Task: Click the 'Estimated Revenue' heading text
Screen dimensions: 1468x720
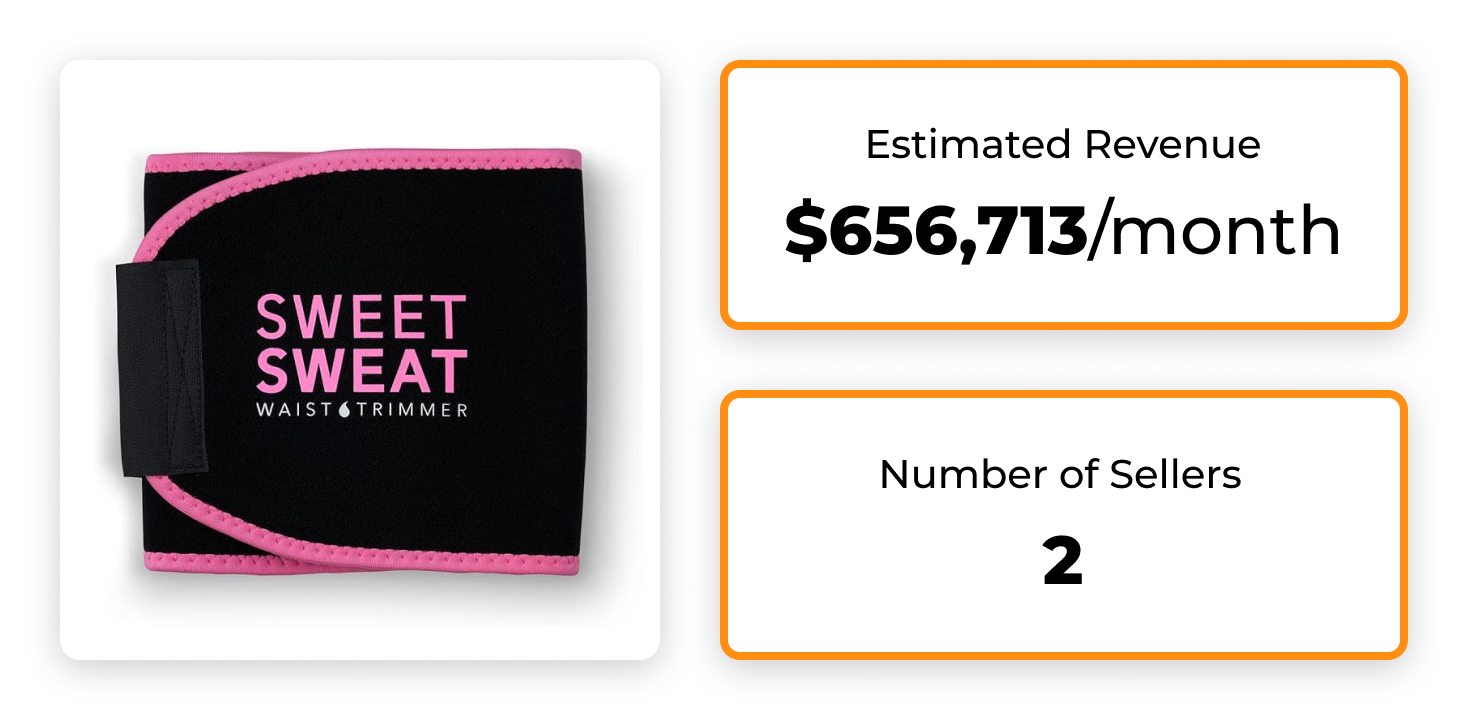Action: (1063, 145)
